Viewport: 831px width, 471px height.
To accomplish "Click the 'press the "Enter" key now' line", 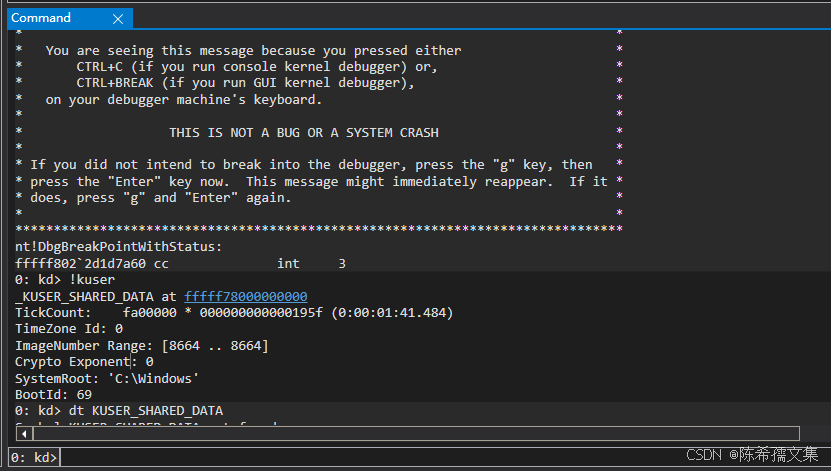I will coord(319,182).
